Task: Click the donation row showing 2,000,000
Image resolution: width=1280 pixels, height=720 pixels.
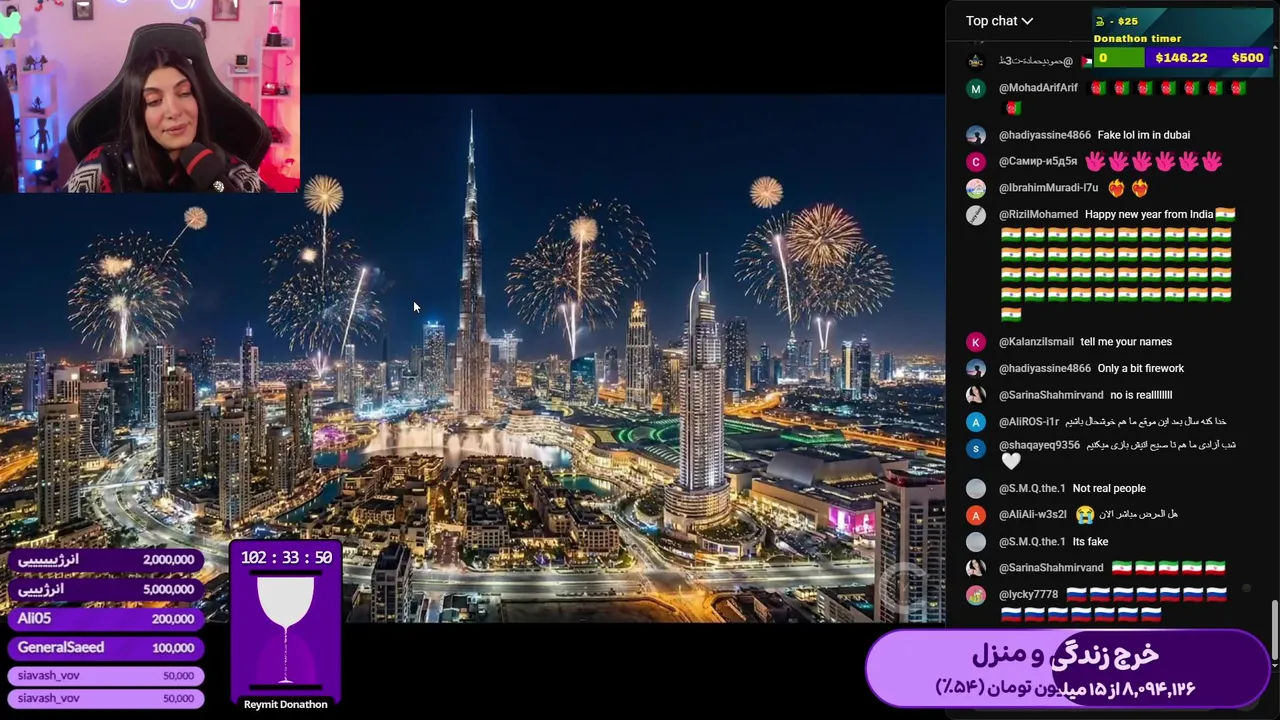Action: 106,560
